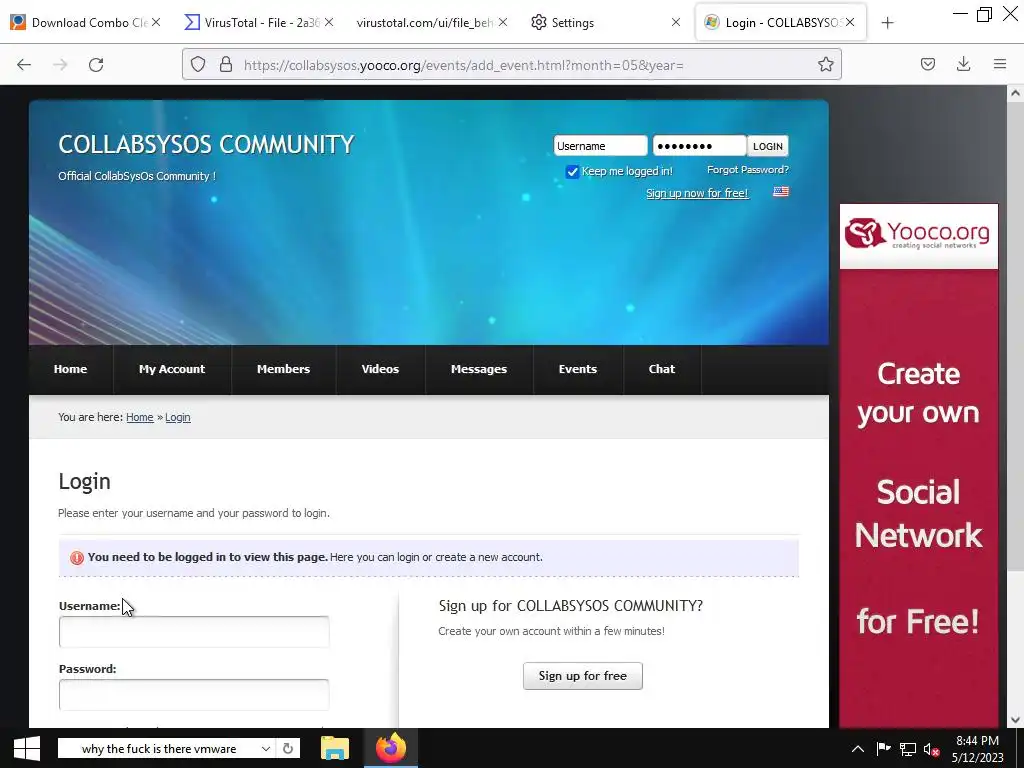This screenshot has width=1024, height=768.
Task: Click the taskbar address refresh icon
Action: point(288,748)
